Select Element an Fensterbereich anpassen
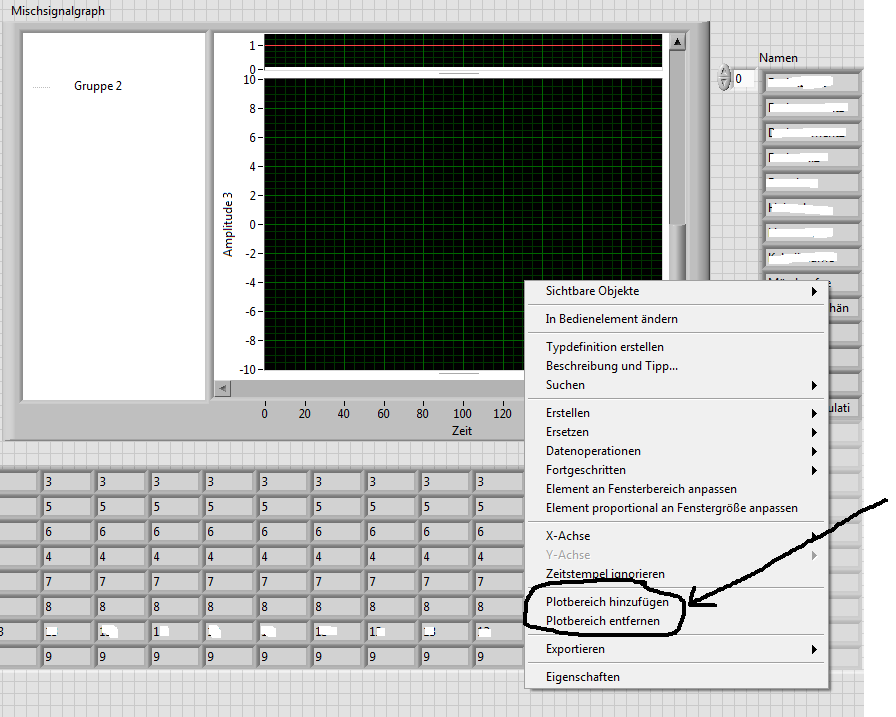Image resolution: width=896 pixels, height=717 pixels. point(640,489)
